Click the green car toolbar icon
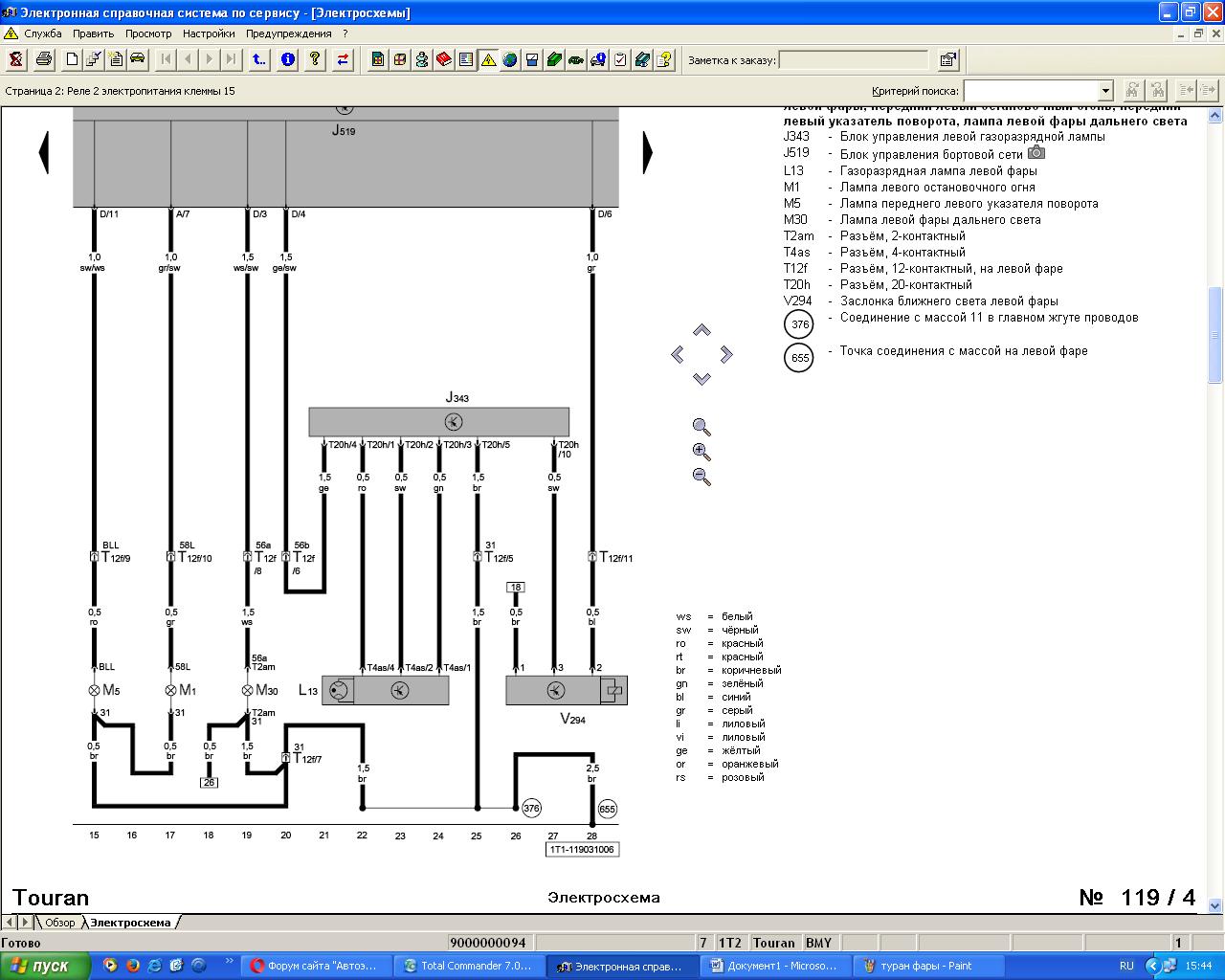The height and width of the screenshot is (980, 1225). click(x=576, y=59)
